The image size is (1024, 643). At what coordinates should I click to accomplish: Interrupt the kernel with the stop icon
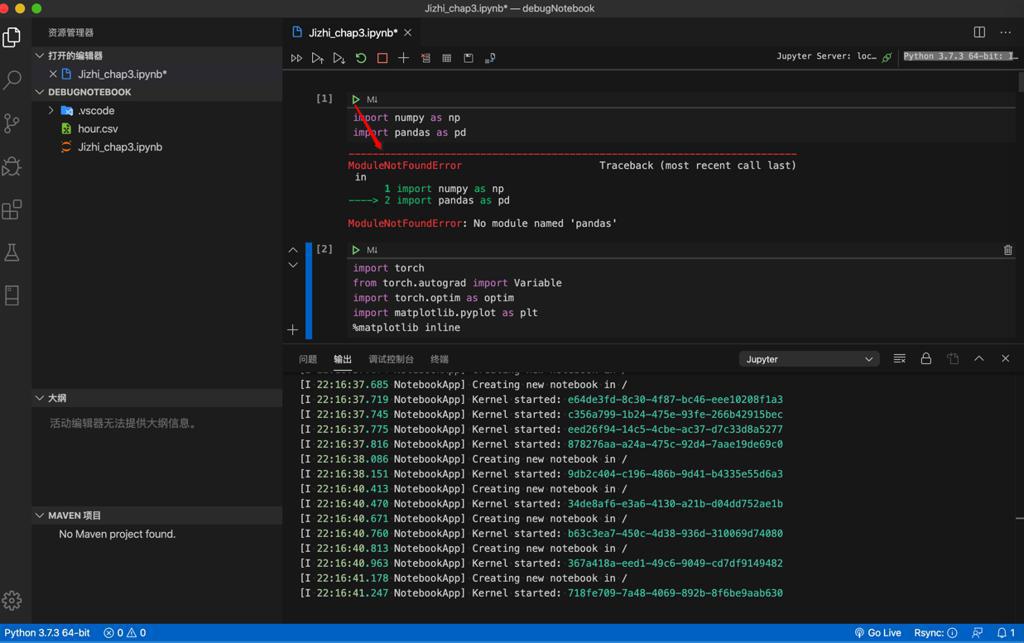coord(382,59)
